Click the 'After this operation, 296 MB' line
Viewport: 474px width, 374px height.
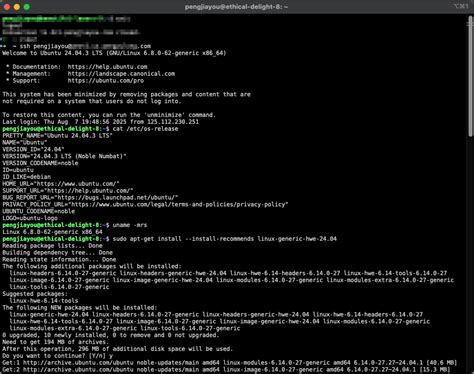118,349
